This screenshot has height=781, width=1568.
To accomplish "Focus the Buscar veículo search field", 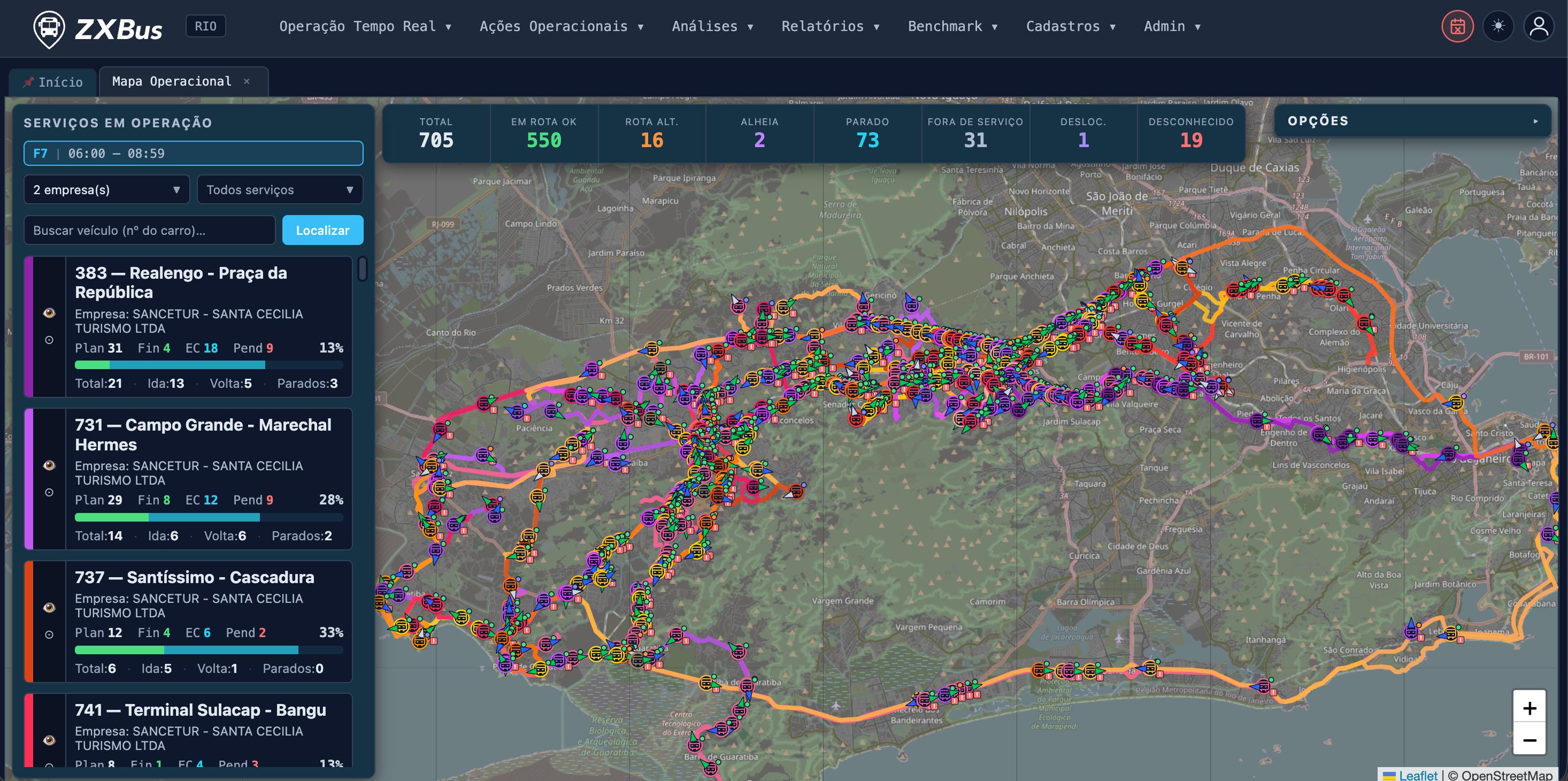I will pos(149,230).
